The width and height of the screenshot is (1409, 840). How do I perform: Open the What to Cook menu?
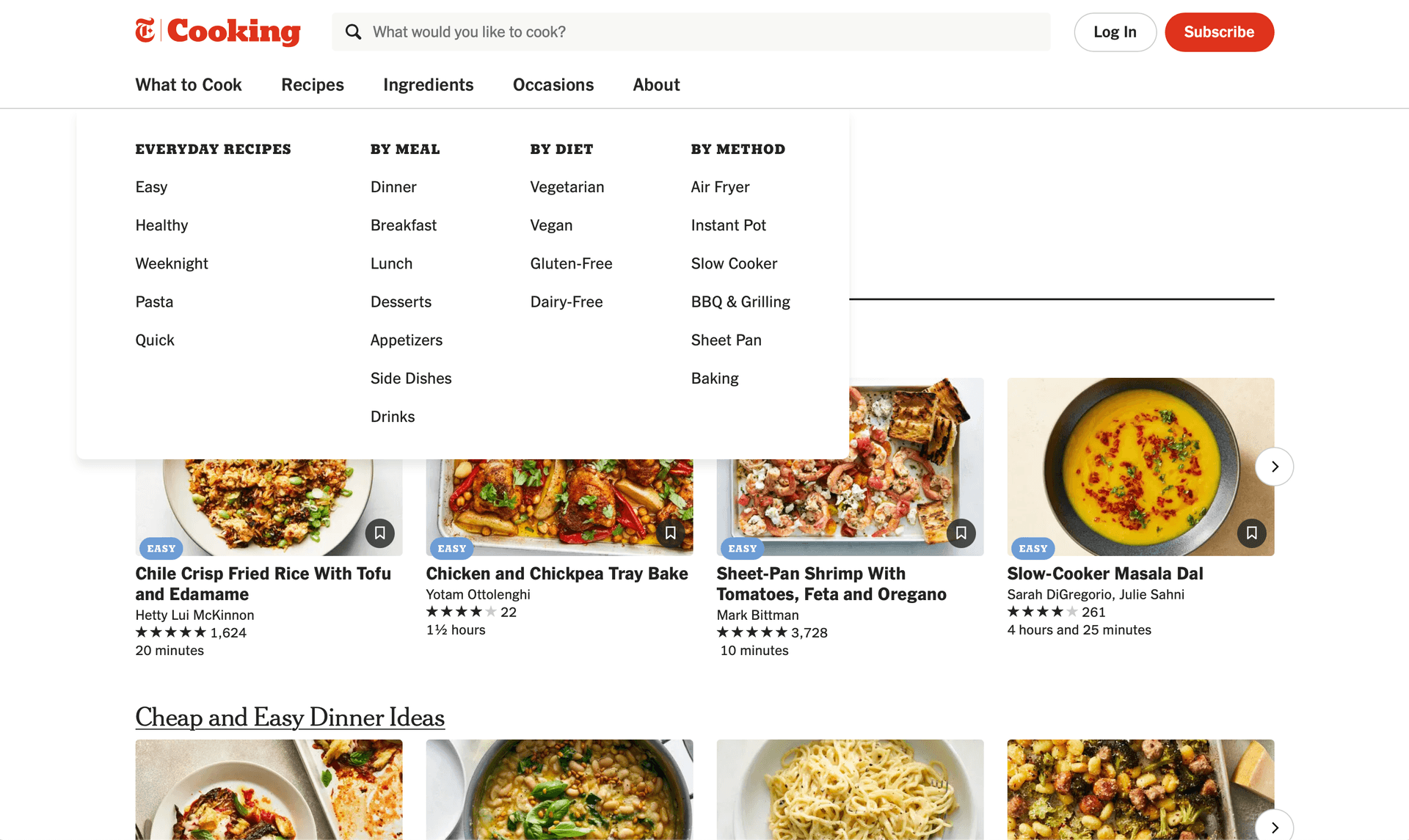(189, 84)
